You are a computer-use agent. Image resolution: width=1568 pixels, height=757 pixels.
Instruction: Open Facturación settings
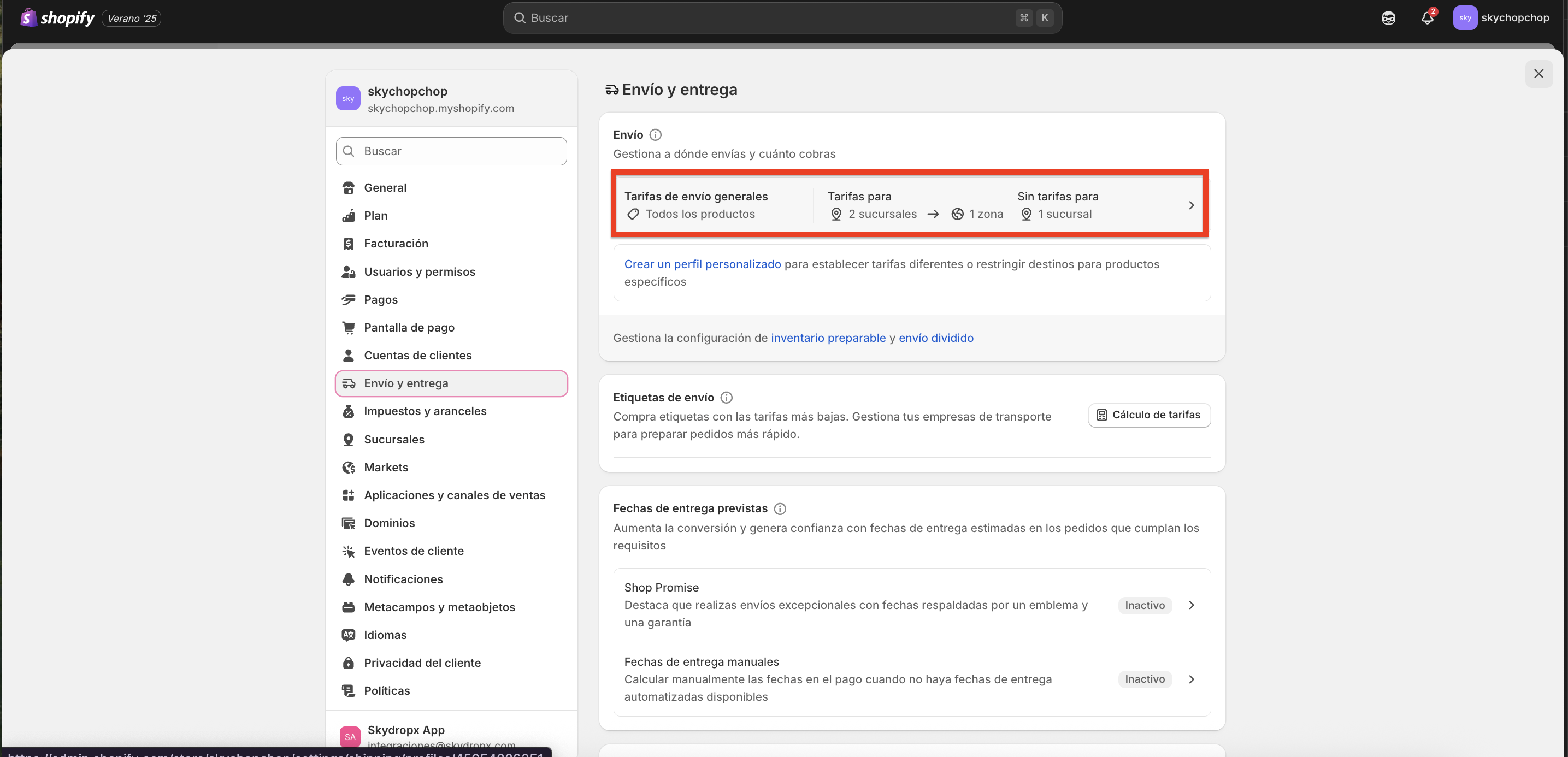[x=451, y=244]
